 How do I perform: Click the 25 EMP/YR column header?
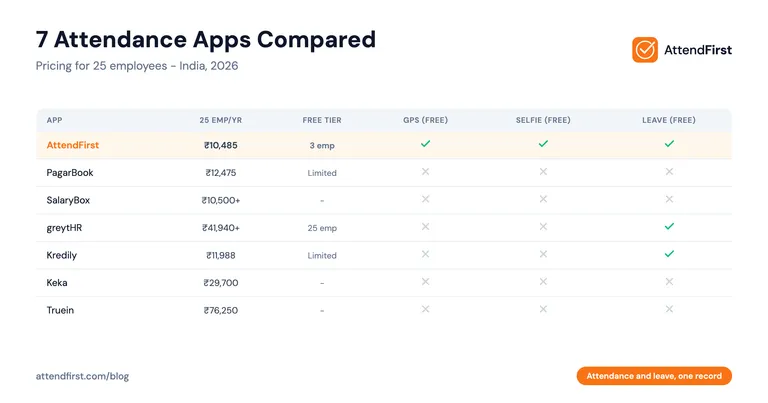(220, 120)
